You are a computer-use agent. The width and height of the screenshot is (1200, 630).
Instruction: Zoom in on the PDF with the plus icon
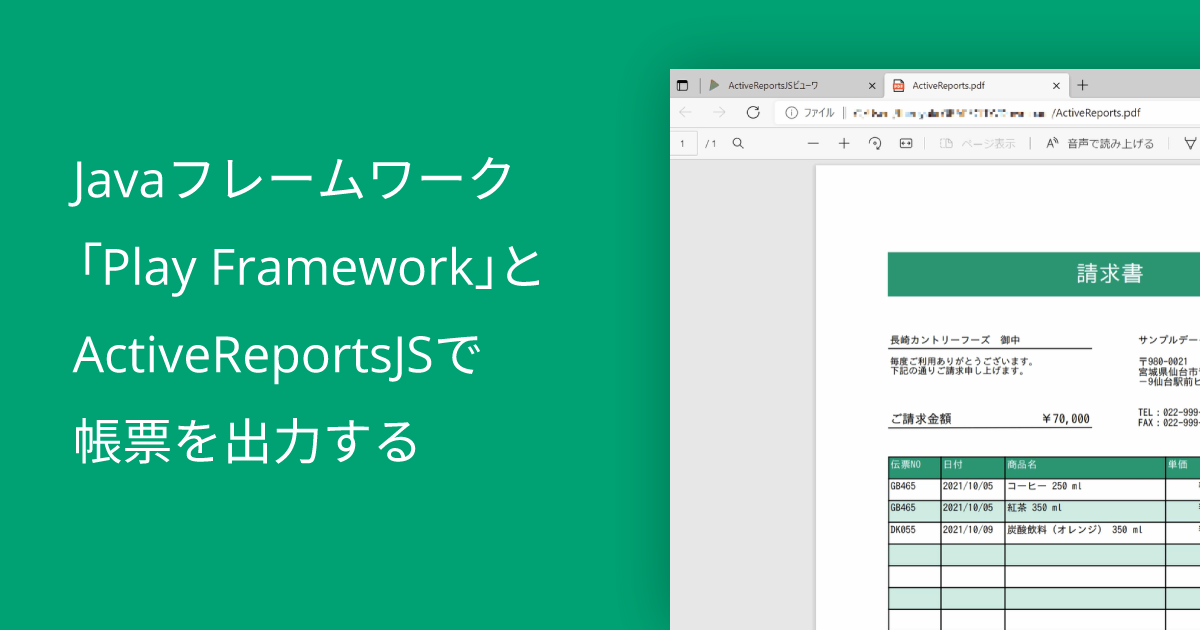coord(844,142)
